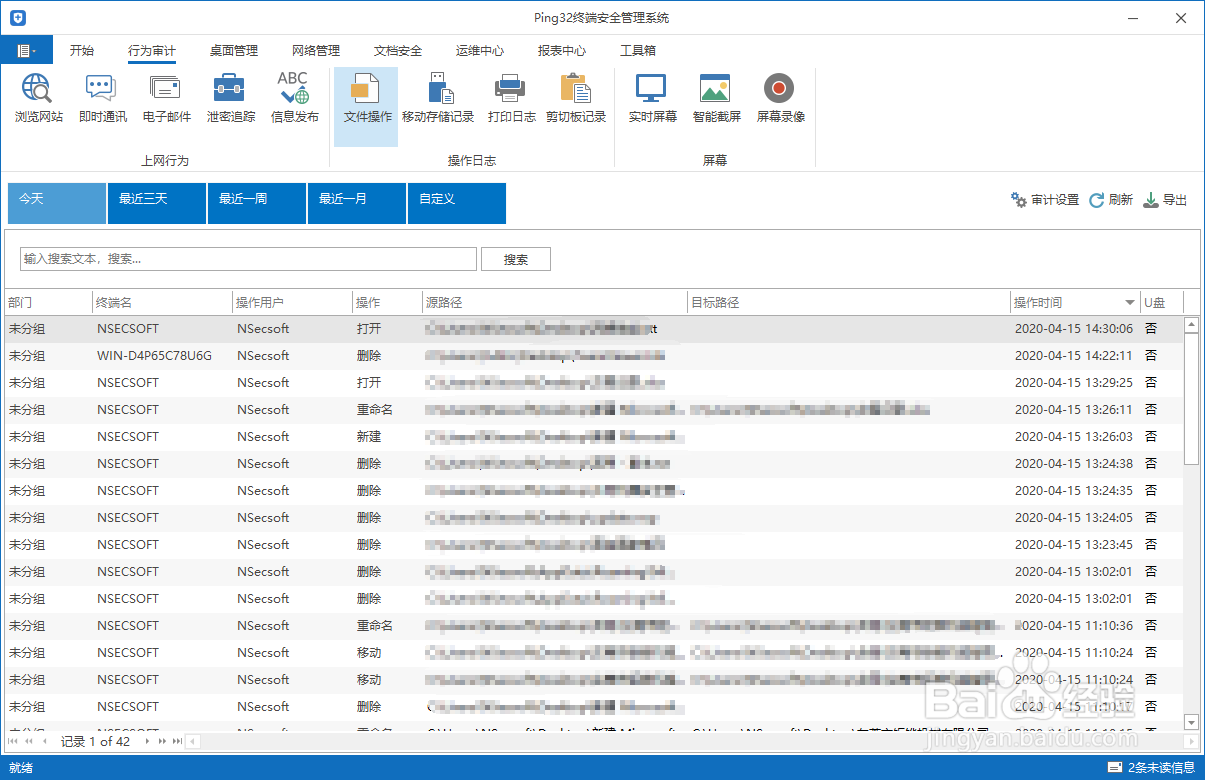Screen dimensions: 1205x780
Task: Open the blue application menu dropdown
Action: pyautogui.click(x=27, y=50)
